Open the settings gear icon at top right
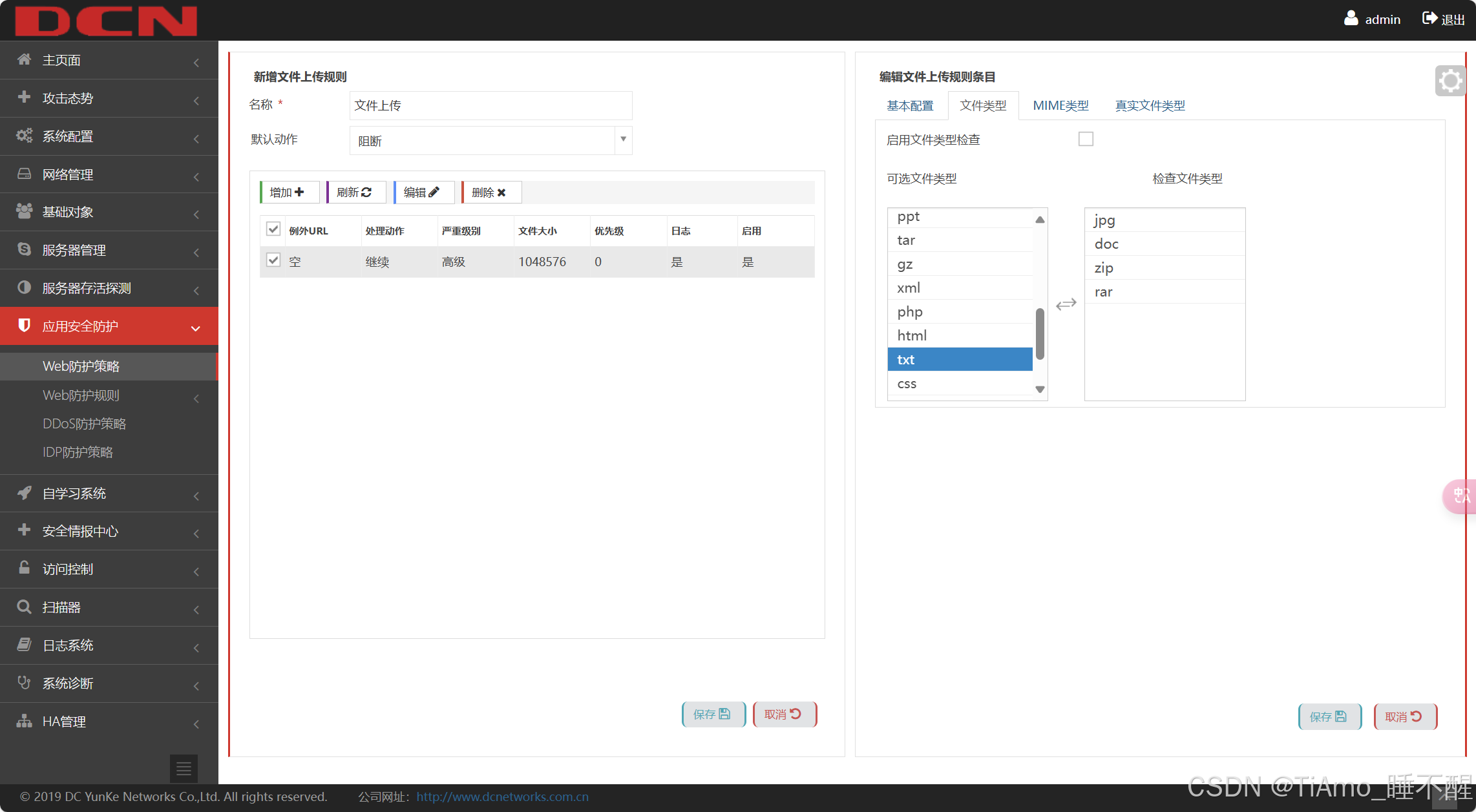 point(1450,81)
